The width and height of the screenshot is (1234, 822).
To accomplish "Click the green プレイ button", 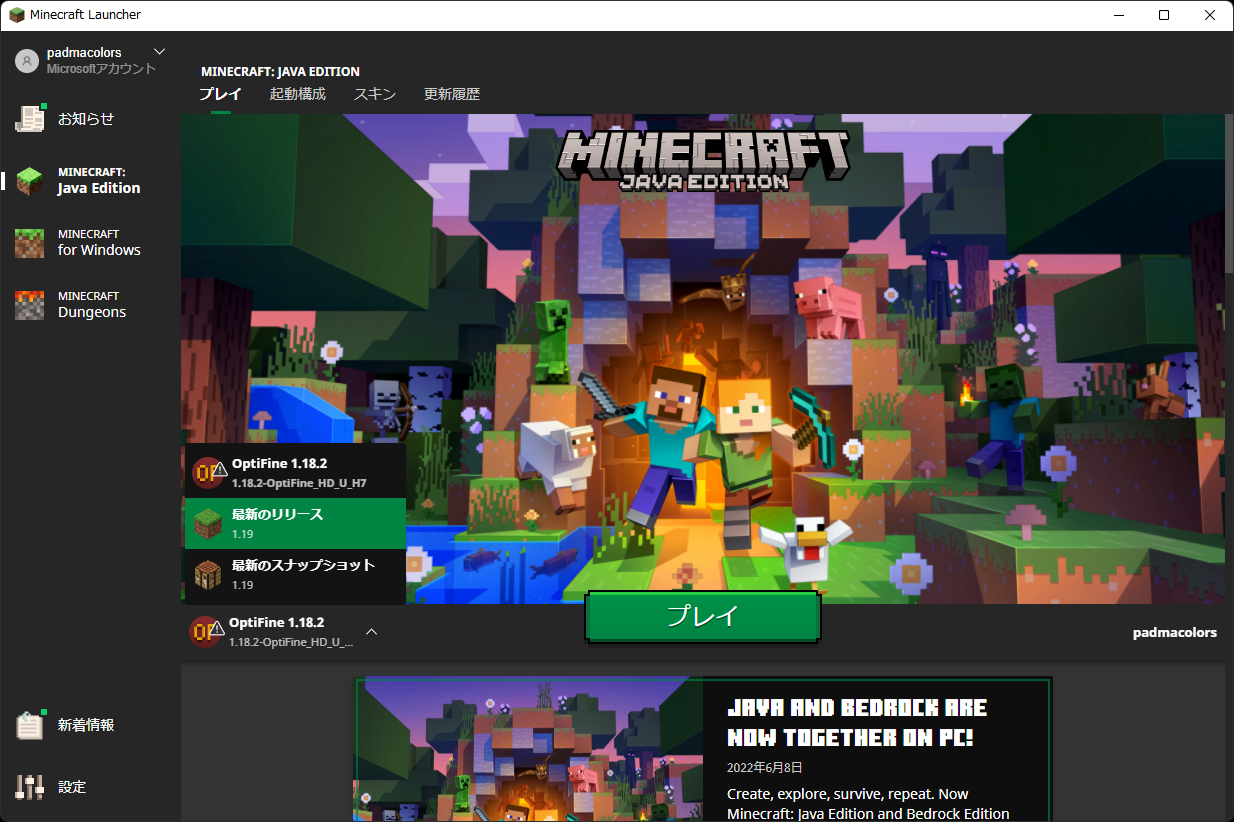I will click(702, 616).
